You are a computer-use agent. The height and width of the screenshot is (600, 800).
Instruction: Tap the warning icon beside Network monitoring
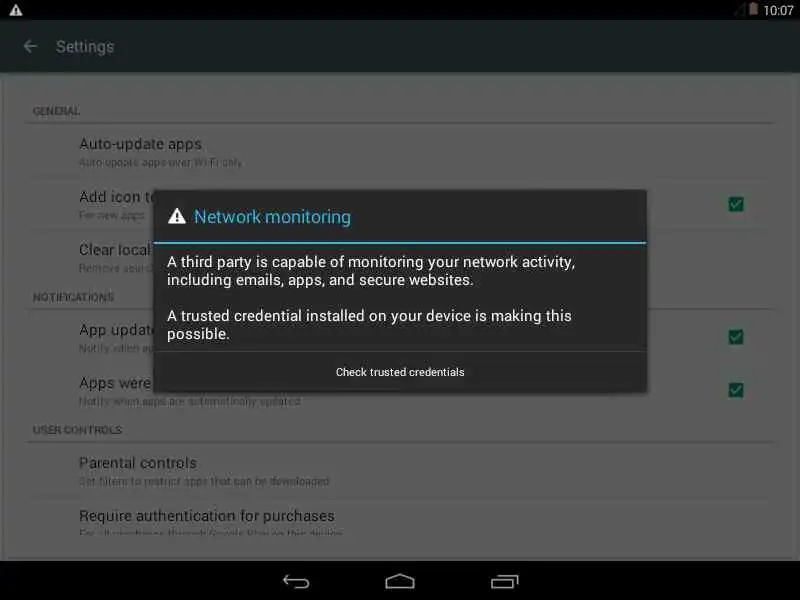pyautogui.click(x=177, y=216)
